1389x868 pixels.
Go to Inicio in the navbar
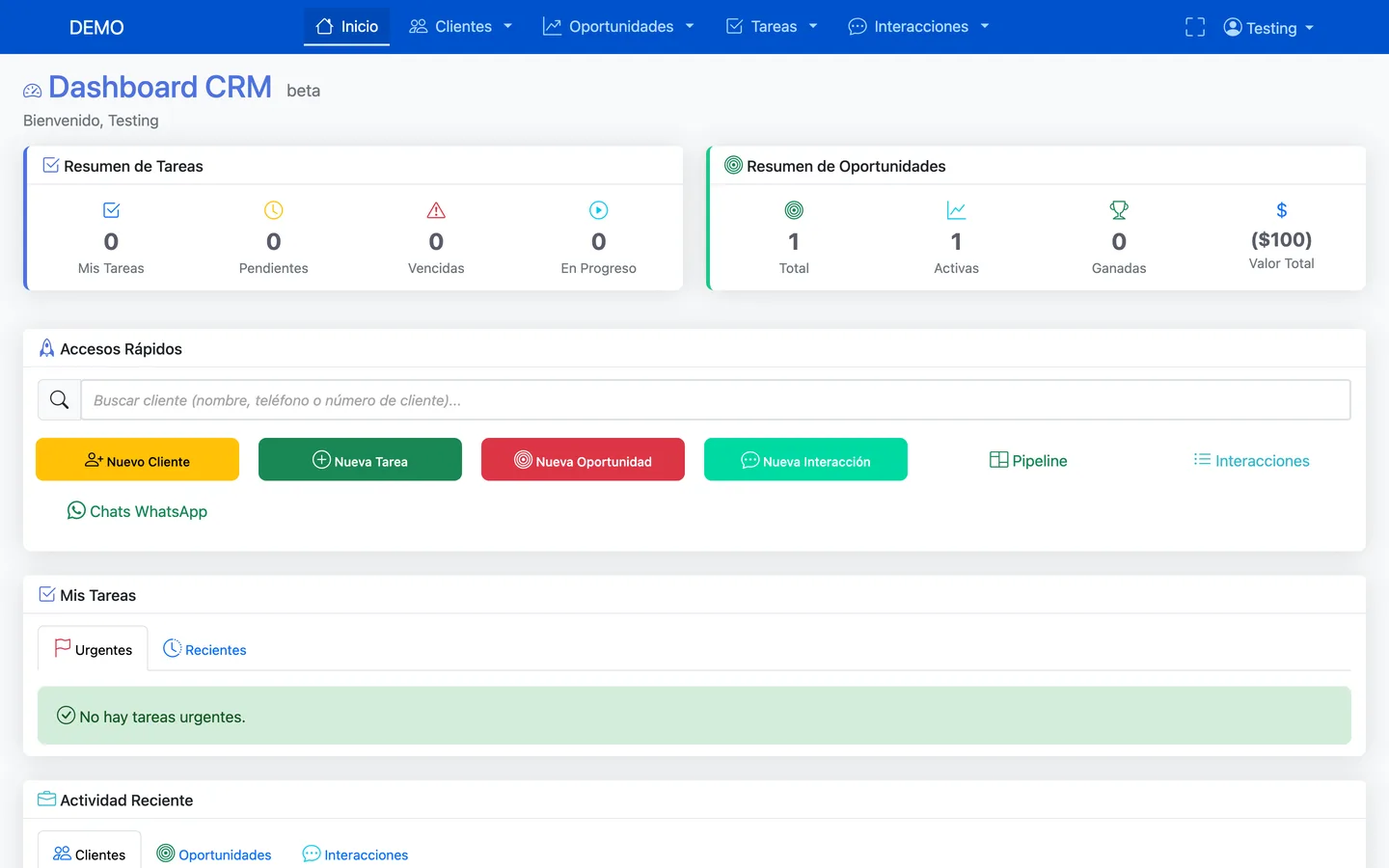[x=347, y=27]
